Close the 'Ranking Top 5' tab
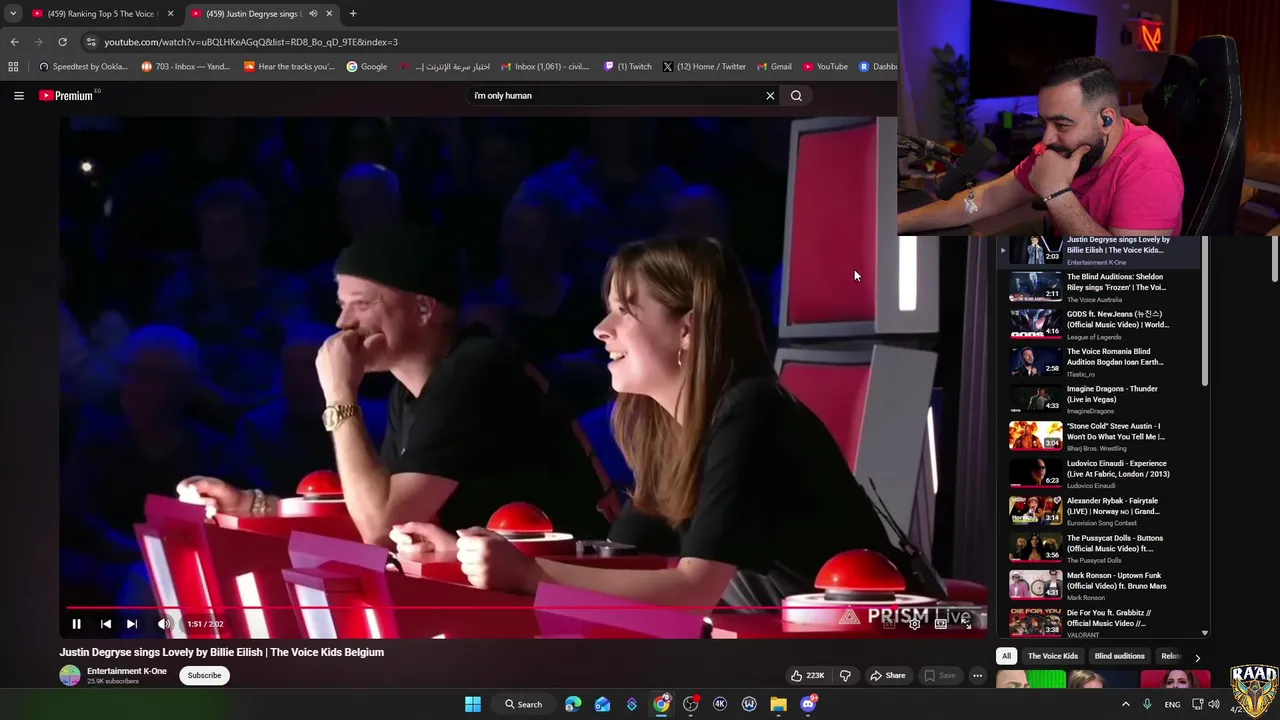Image resolution: width=1280 pixels, height=720 pixels. click(170, 14)
